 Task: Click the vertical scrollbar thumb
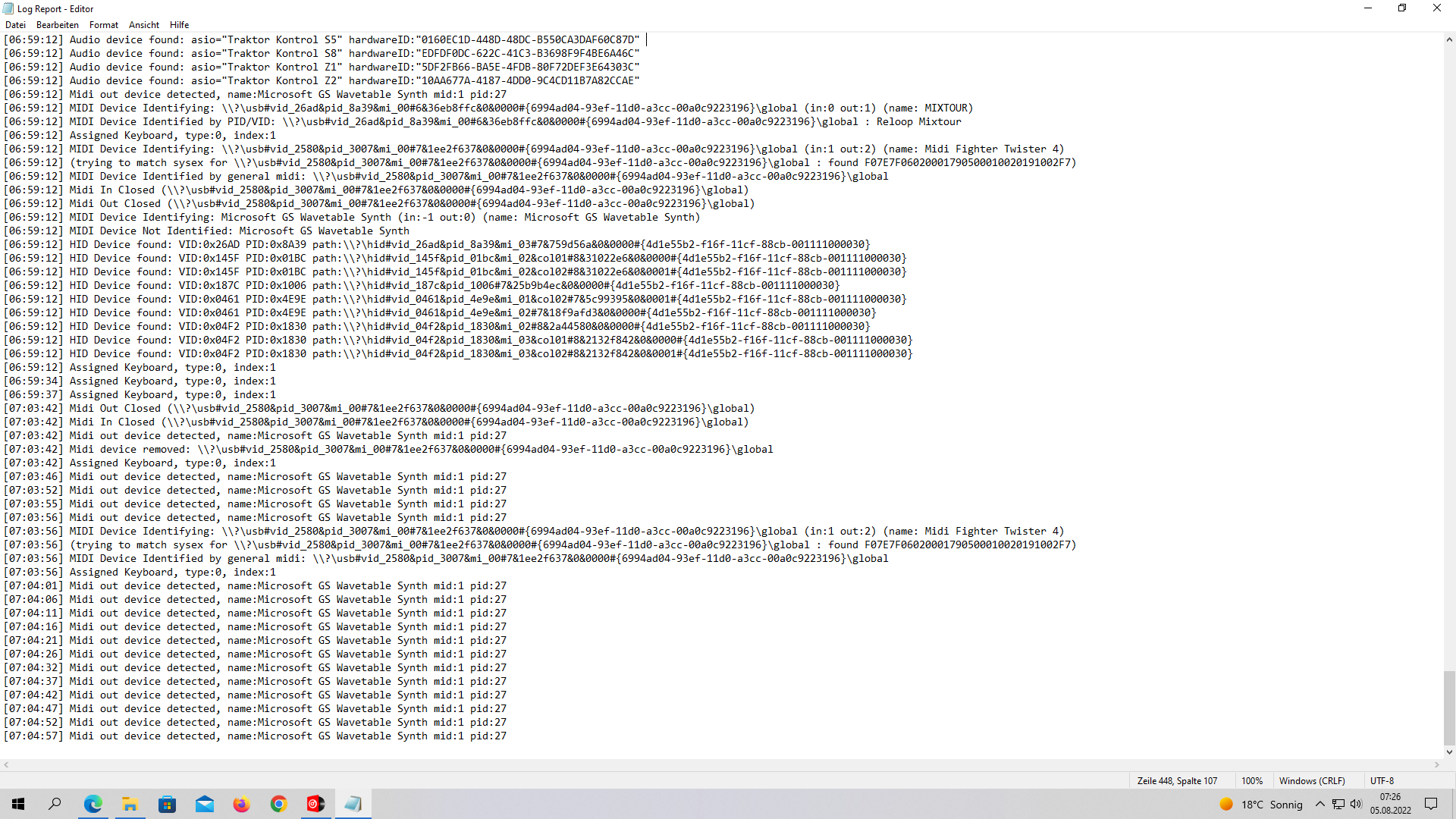1449,708
